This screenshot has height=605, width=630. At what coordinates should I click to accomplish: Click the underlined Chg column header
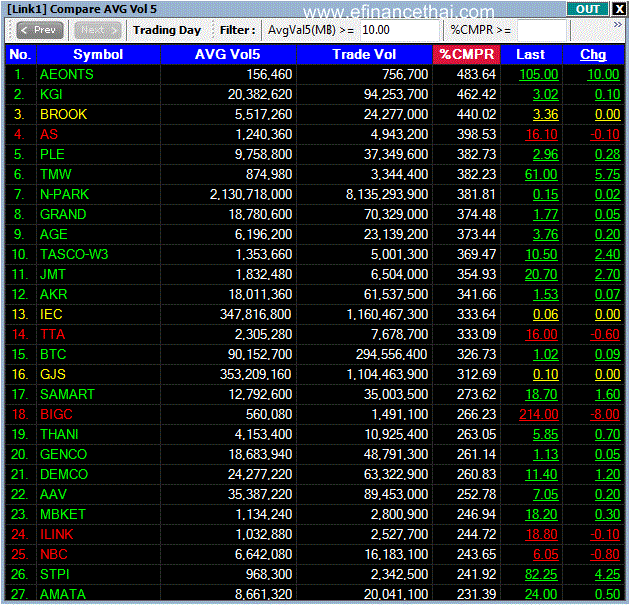pos(593,54)
